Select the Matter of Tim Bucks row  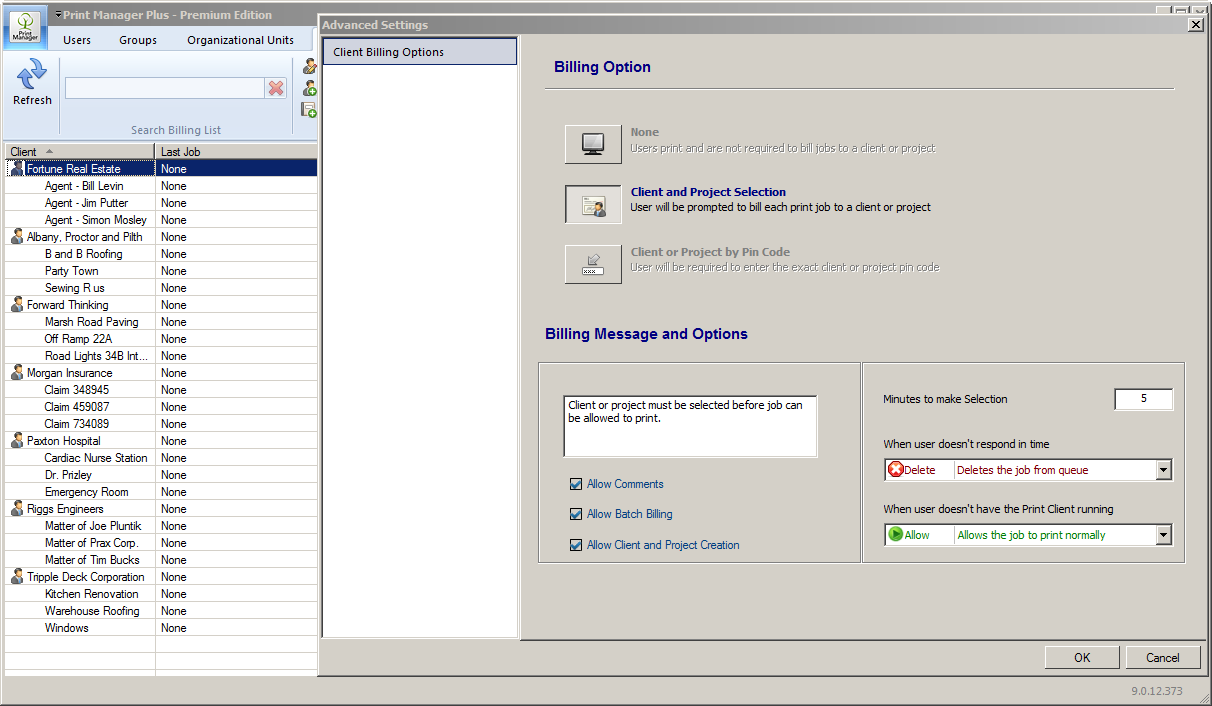(161, 560)
